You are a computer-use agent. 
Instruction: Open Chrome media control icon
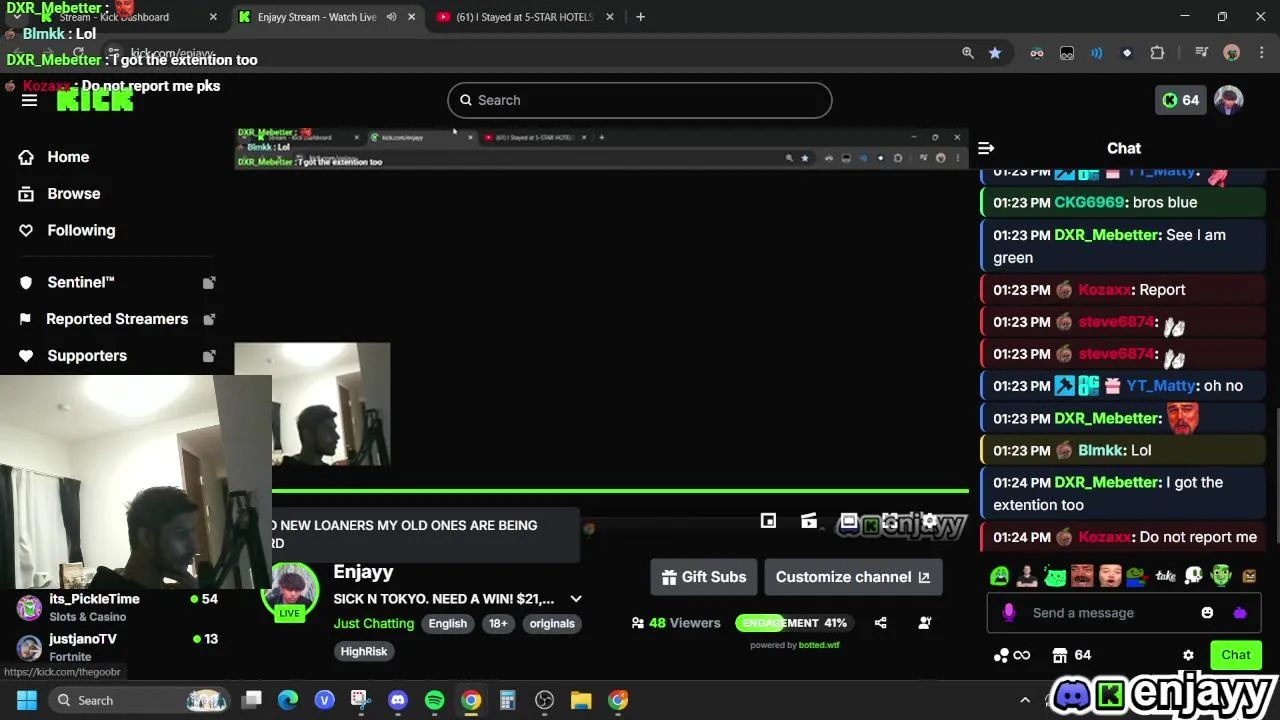(x=1202, y=53)
